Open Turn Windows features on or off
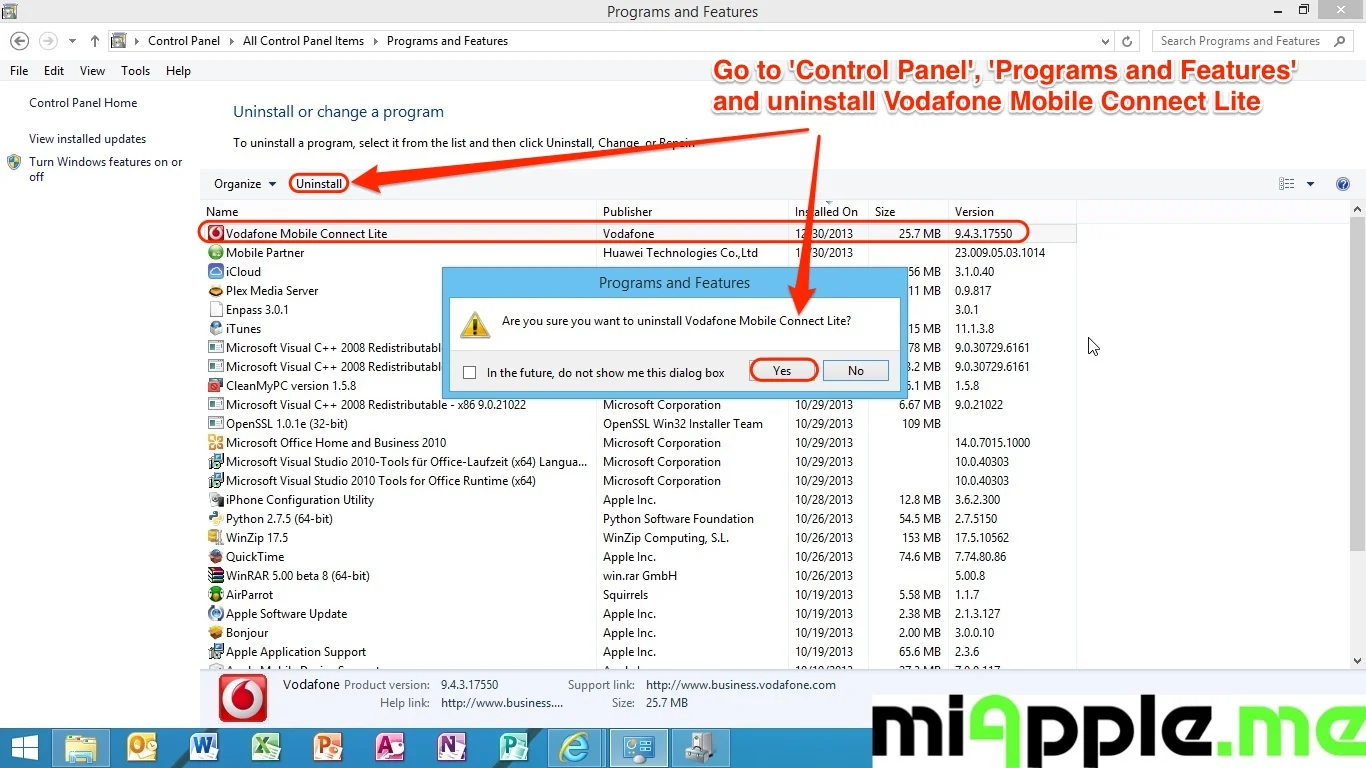The image size is (1366, 768). pyautogui.click(x=106, y=169)
